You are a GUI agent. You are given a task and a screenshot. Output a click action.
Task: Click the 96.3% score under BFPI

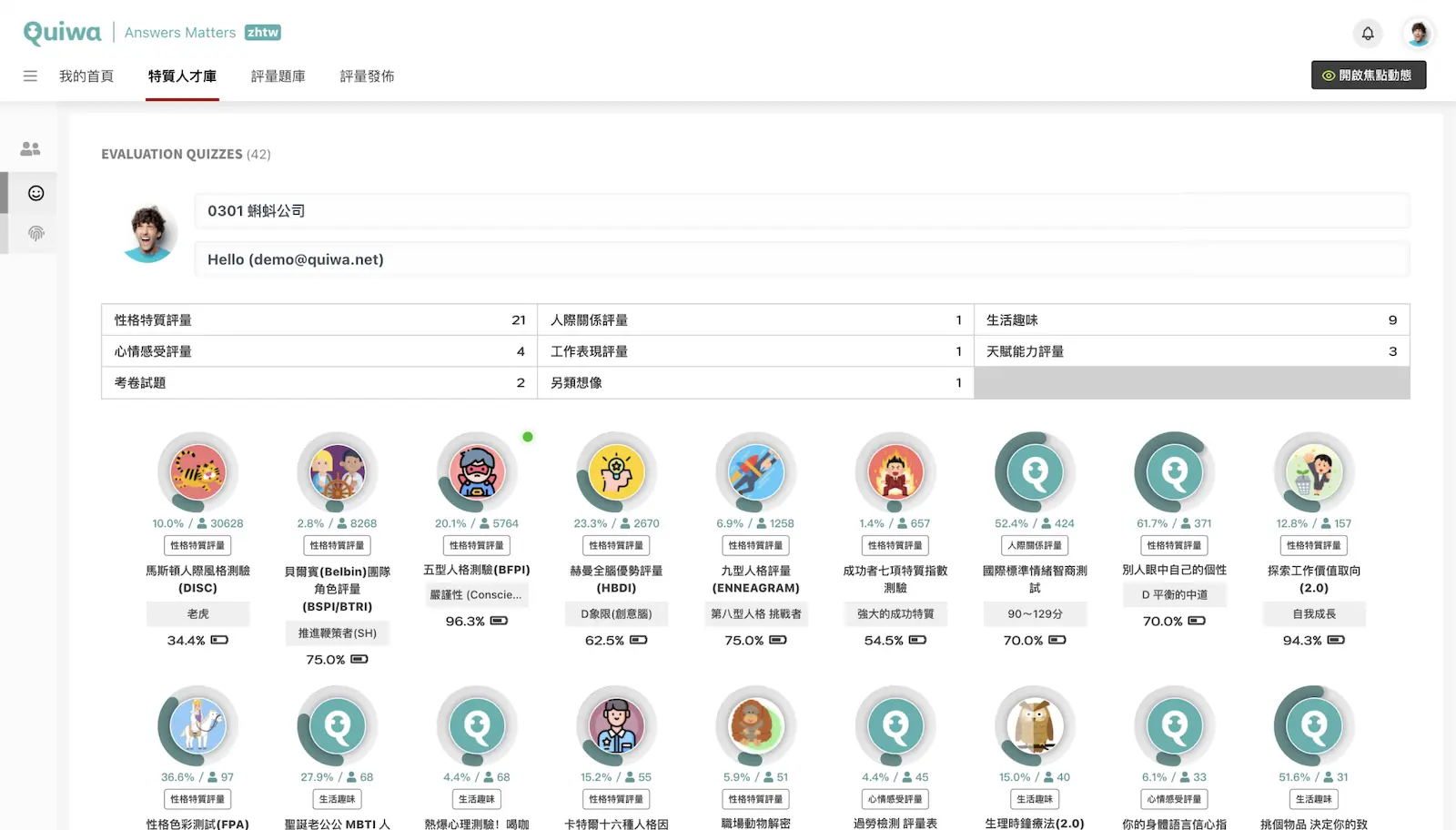[477, 622]
